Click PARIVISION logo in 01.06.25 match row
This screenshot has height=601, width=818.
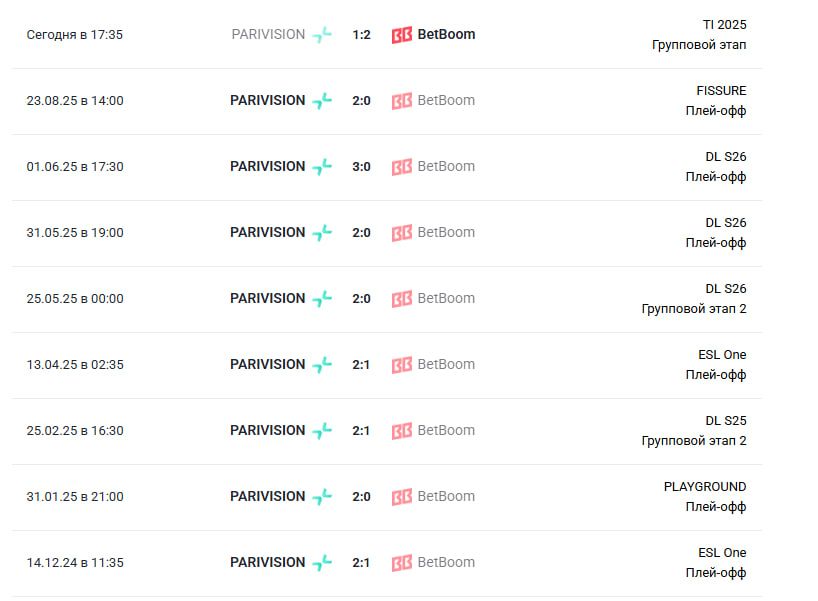[322, 167]
